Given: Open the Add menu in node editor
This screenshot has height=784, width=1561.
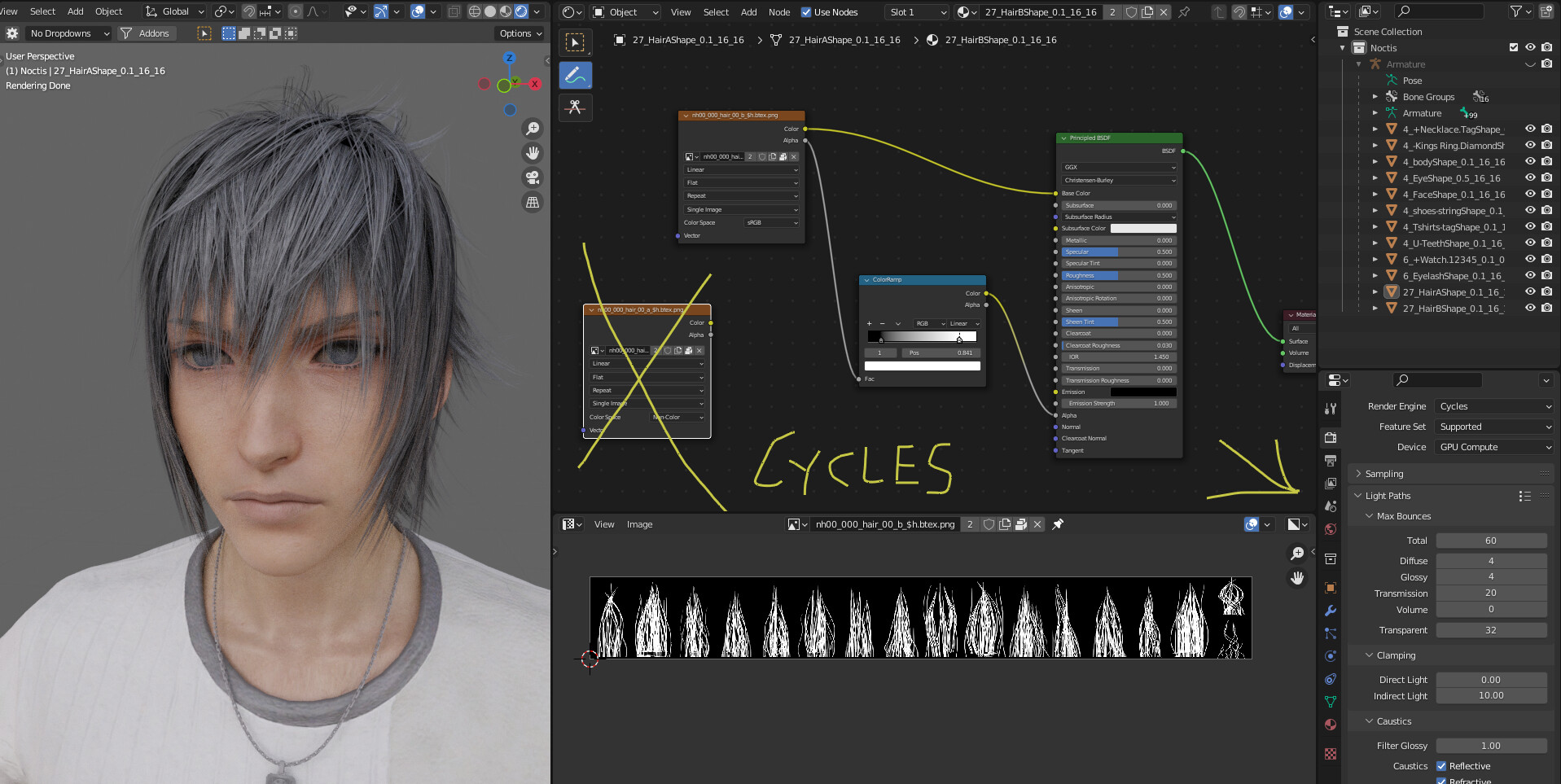Looking at the screenshot, I should (x=748, y=12).
